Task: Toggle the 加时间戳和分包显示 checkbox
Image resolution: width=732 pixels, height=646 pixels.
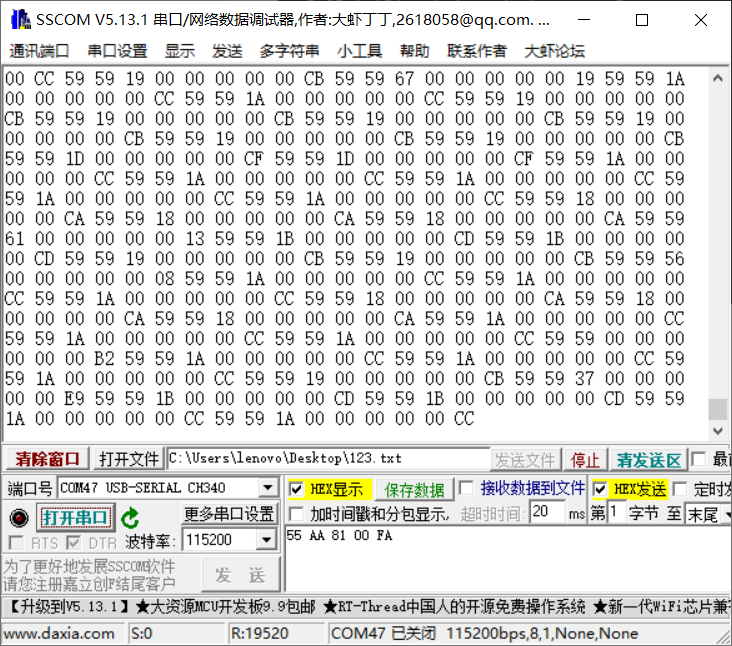Action: click(296, 514)
